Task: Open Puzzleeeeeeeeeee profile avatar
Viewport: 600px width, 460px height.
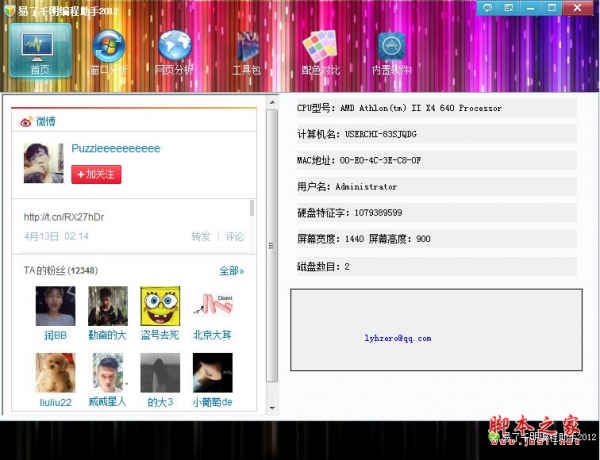Action: 44,163
